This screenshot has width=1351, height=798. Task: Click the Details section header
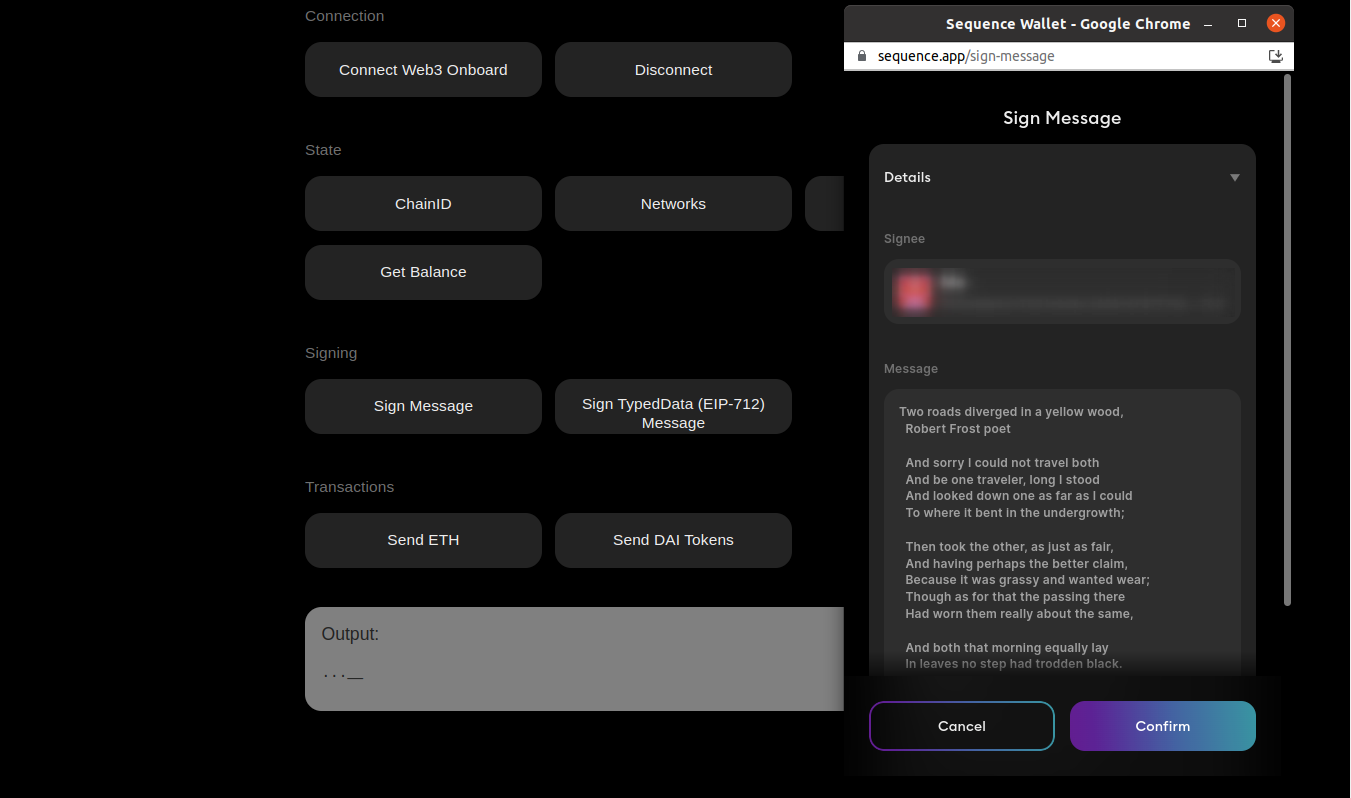1062,177
